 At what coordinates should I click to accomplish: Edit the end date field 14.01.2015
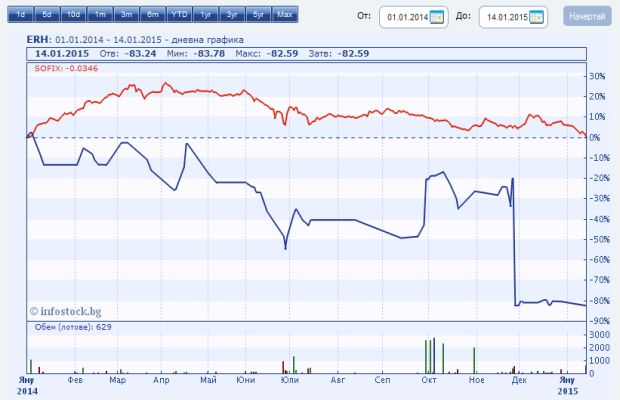coord(513,17)
